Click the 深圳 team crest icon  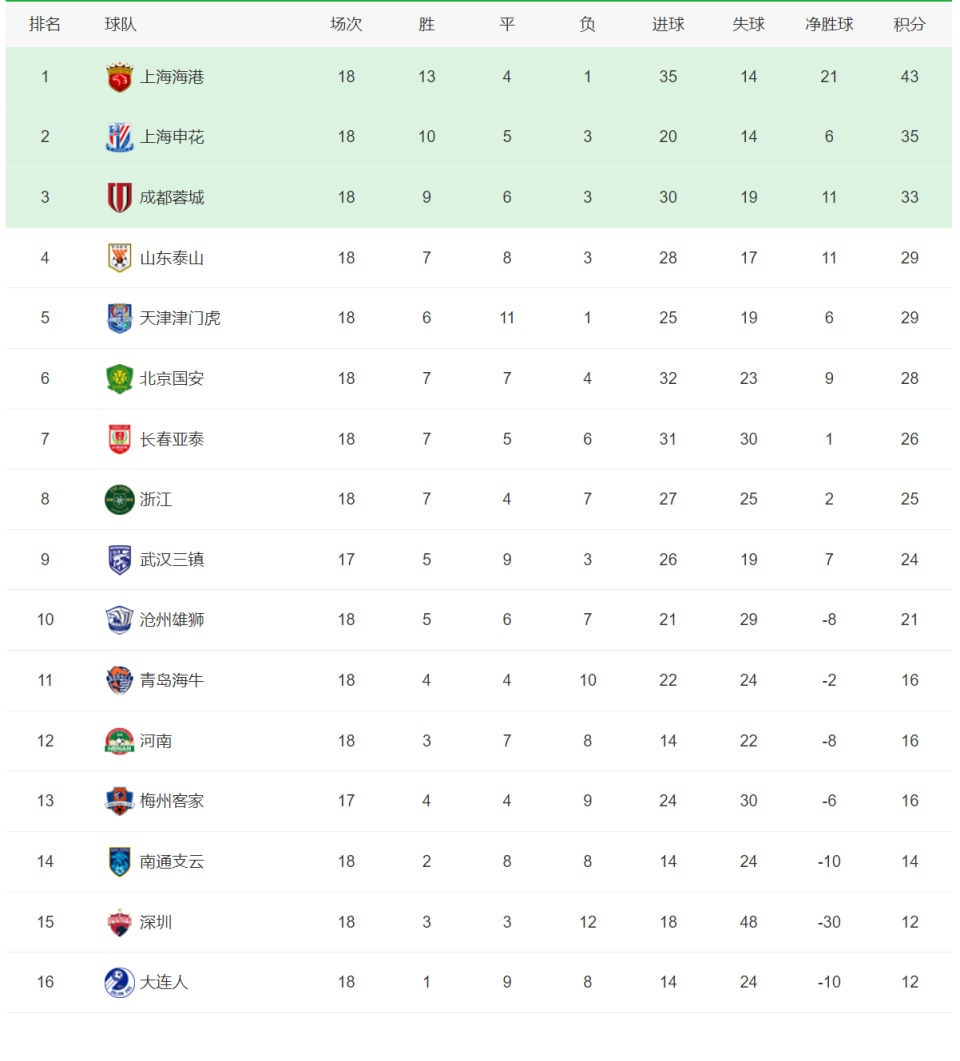(x=120, y=922)
